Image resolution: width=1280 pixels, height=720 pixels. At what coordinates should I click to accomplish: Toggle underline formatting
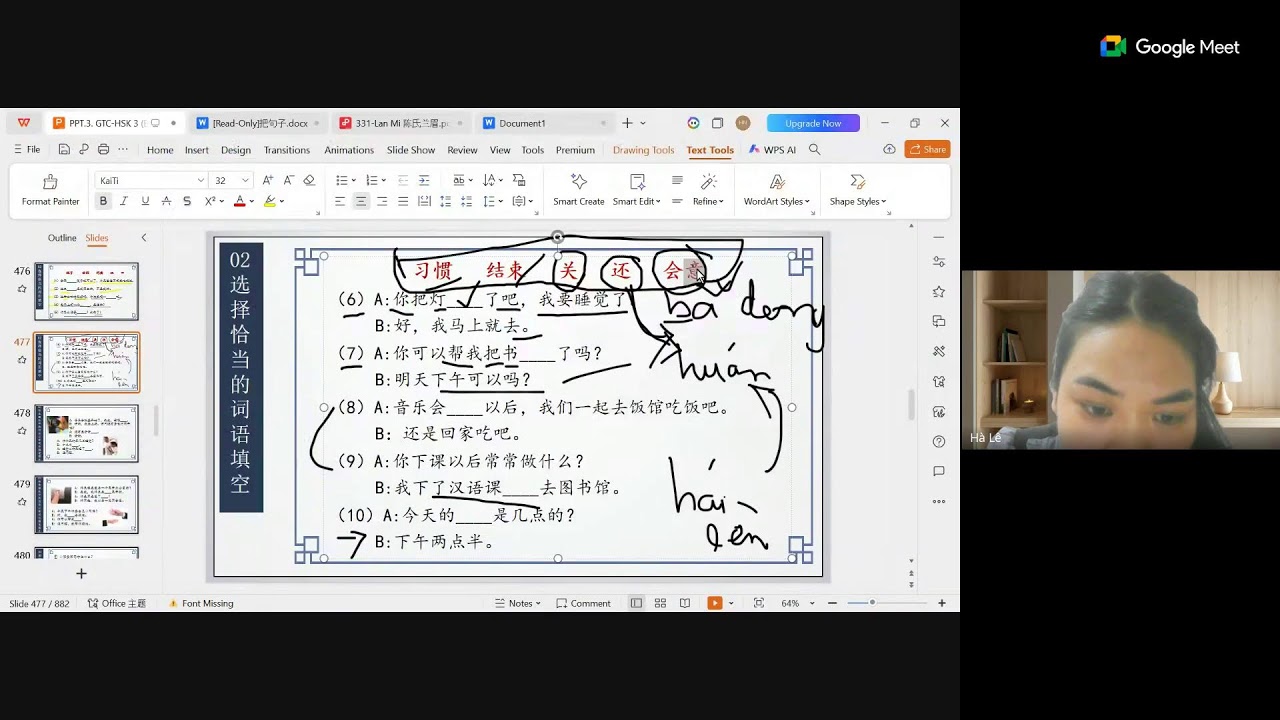(145, 201)
